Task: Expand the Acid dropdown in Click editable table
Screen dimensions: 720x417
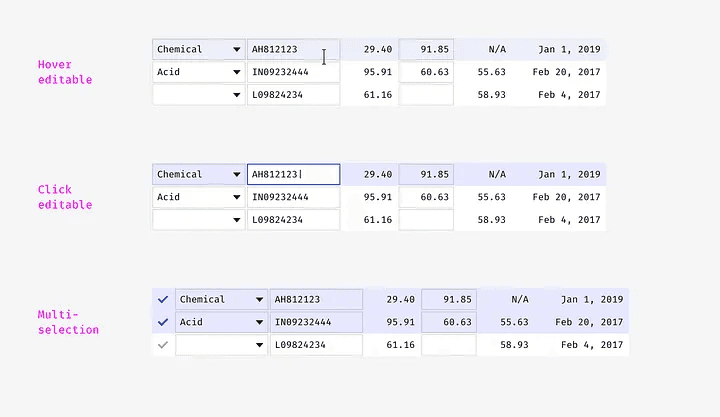Action: (199, 197)
